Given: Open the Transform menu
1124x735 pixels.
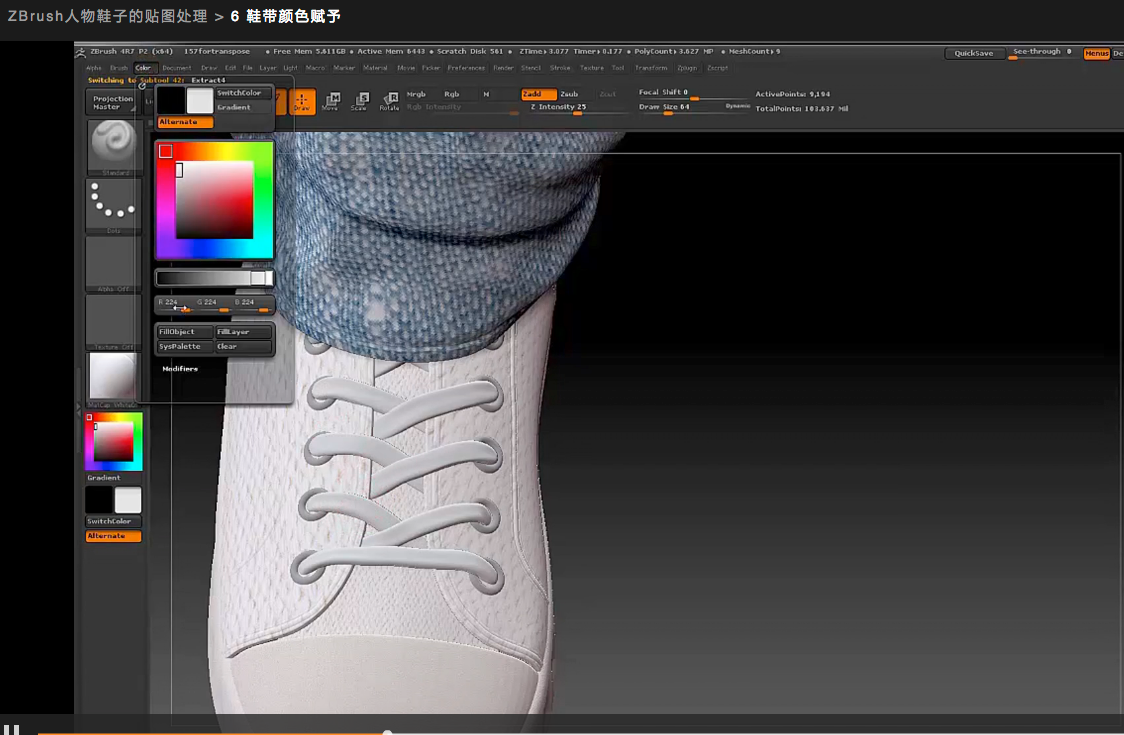Looking at the screenshot, I should [651, 68].
